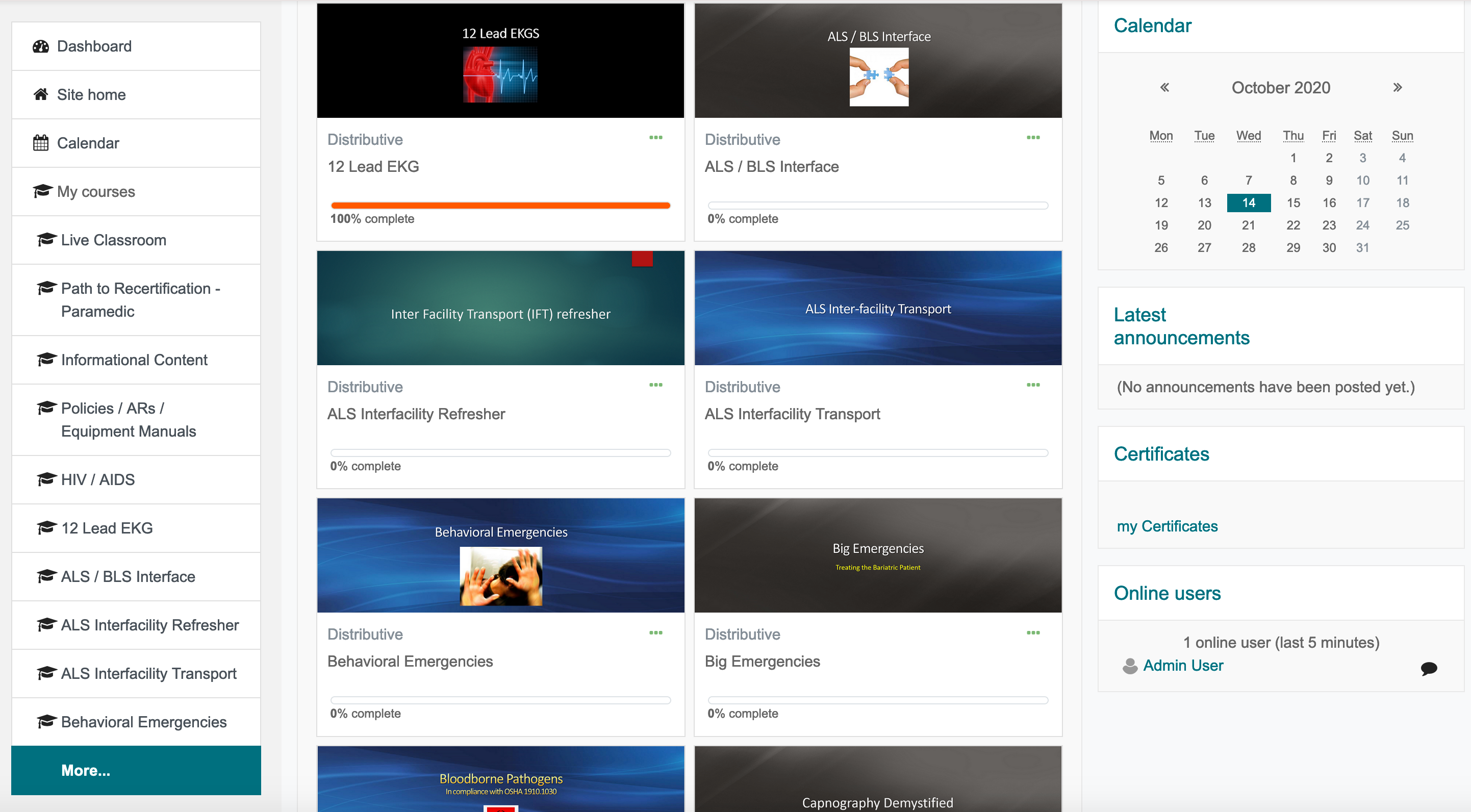Select Path to Recertification - Paramedic
The height and width of the screenshot is (812, 1471).
coord(136,300)
